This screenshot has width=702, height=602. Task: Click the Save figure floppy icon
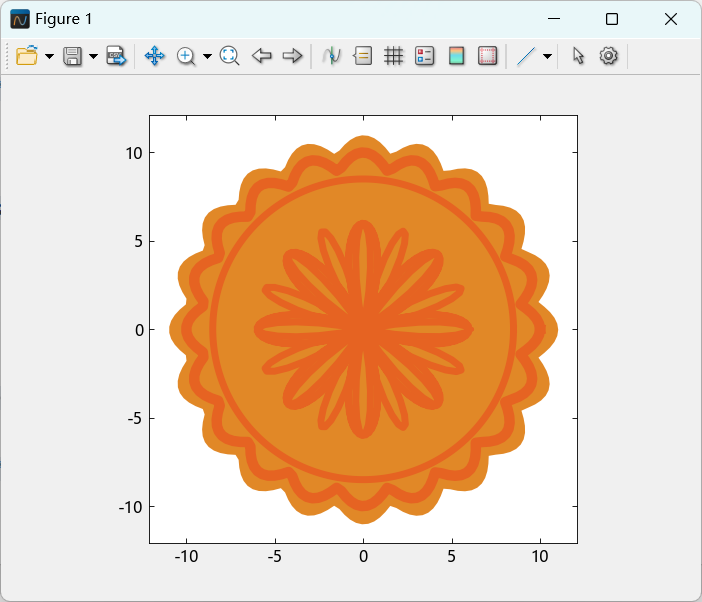point(72,56)
